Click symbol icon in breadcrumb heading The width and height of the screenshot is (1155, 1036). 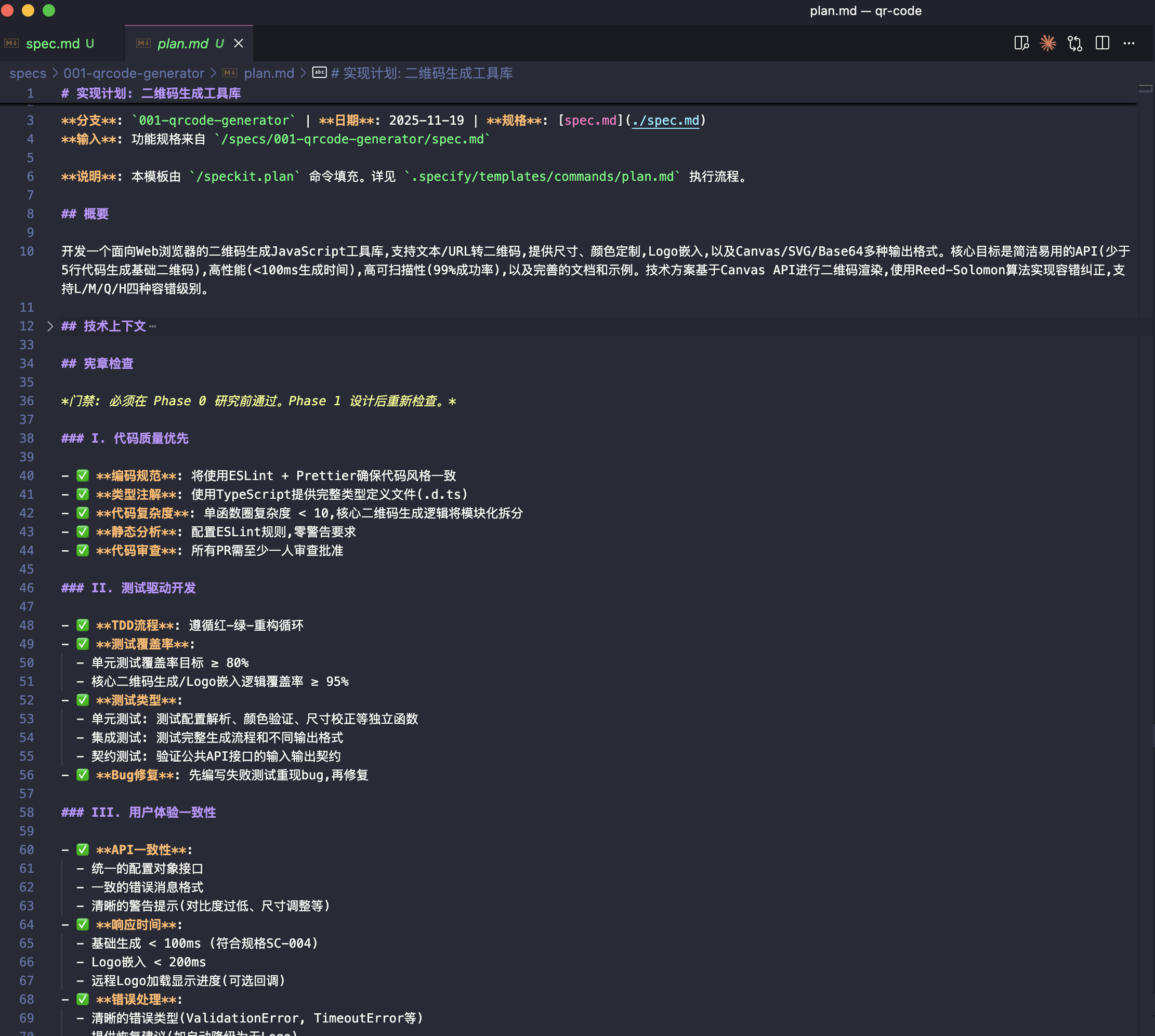coord(320,73)
